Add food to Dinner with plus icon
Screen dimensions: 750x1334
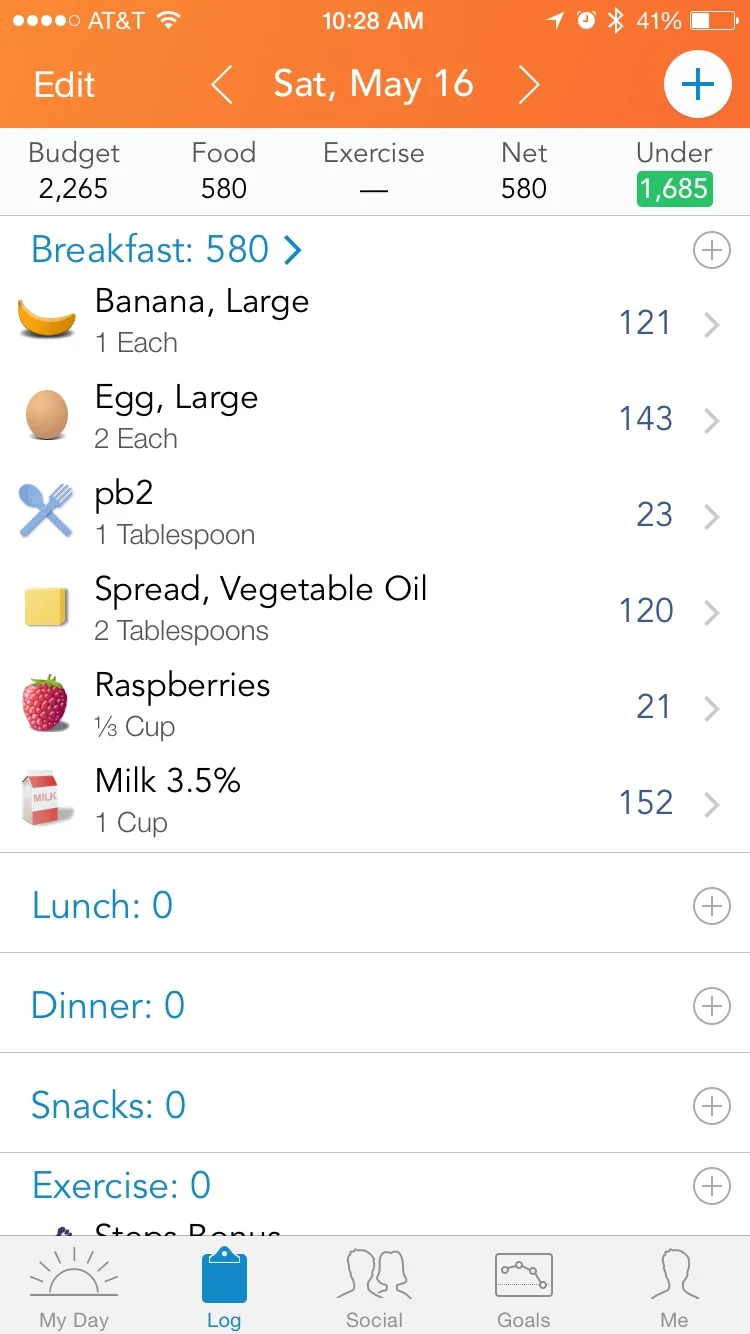712,1006
